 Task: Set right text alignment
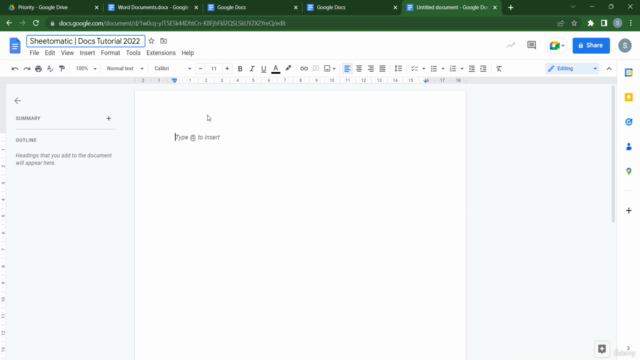(x=371, y=69)
